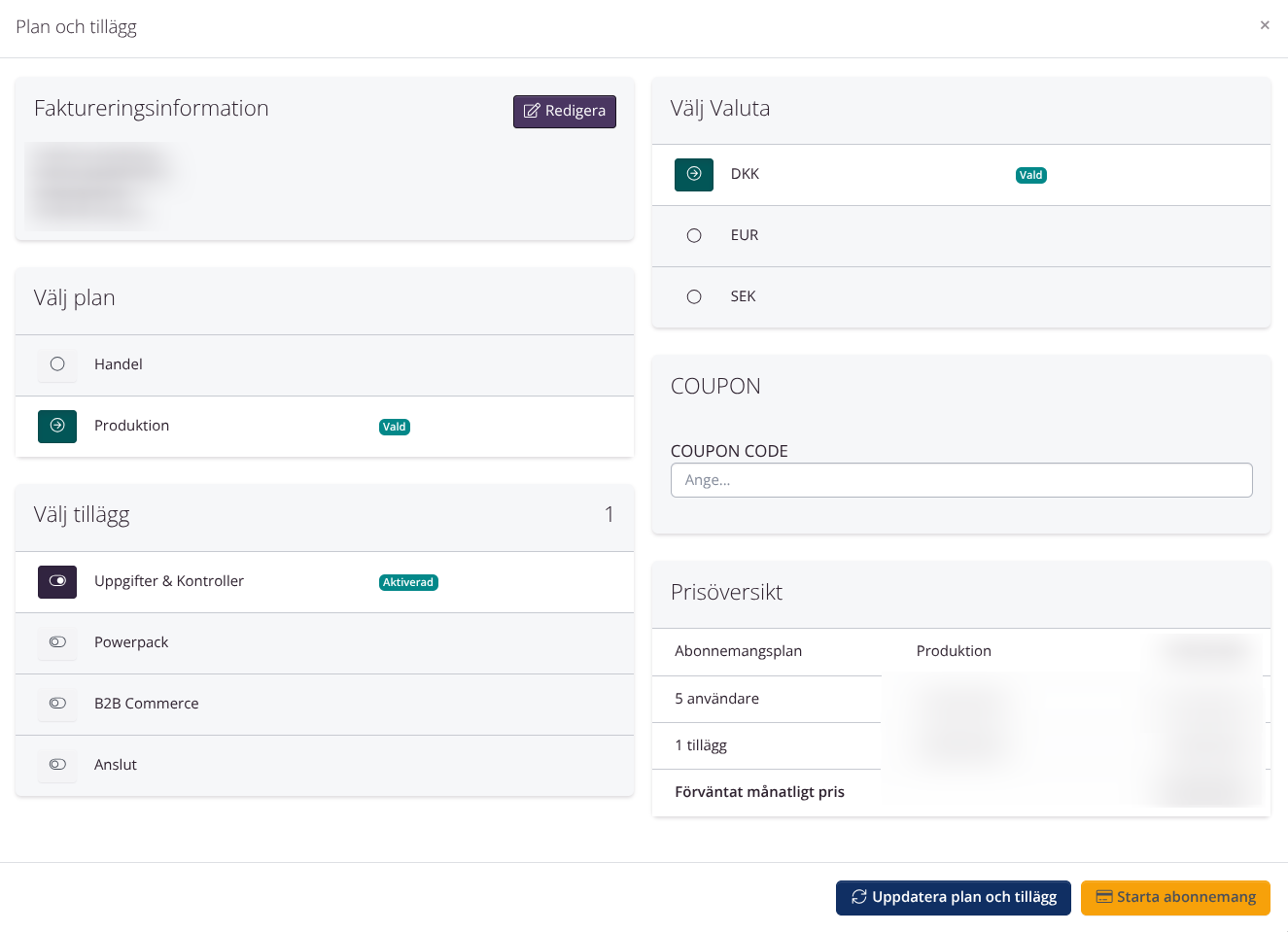Click the selected Produktion plan arrow icon
Screen dimensions: 1288x932
tap(57, 426)
